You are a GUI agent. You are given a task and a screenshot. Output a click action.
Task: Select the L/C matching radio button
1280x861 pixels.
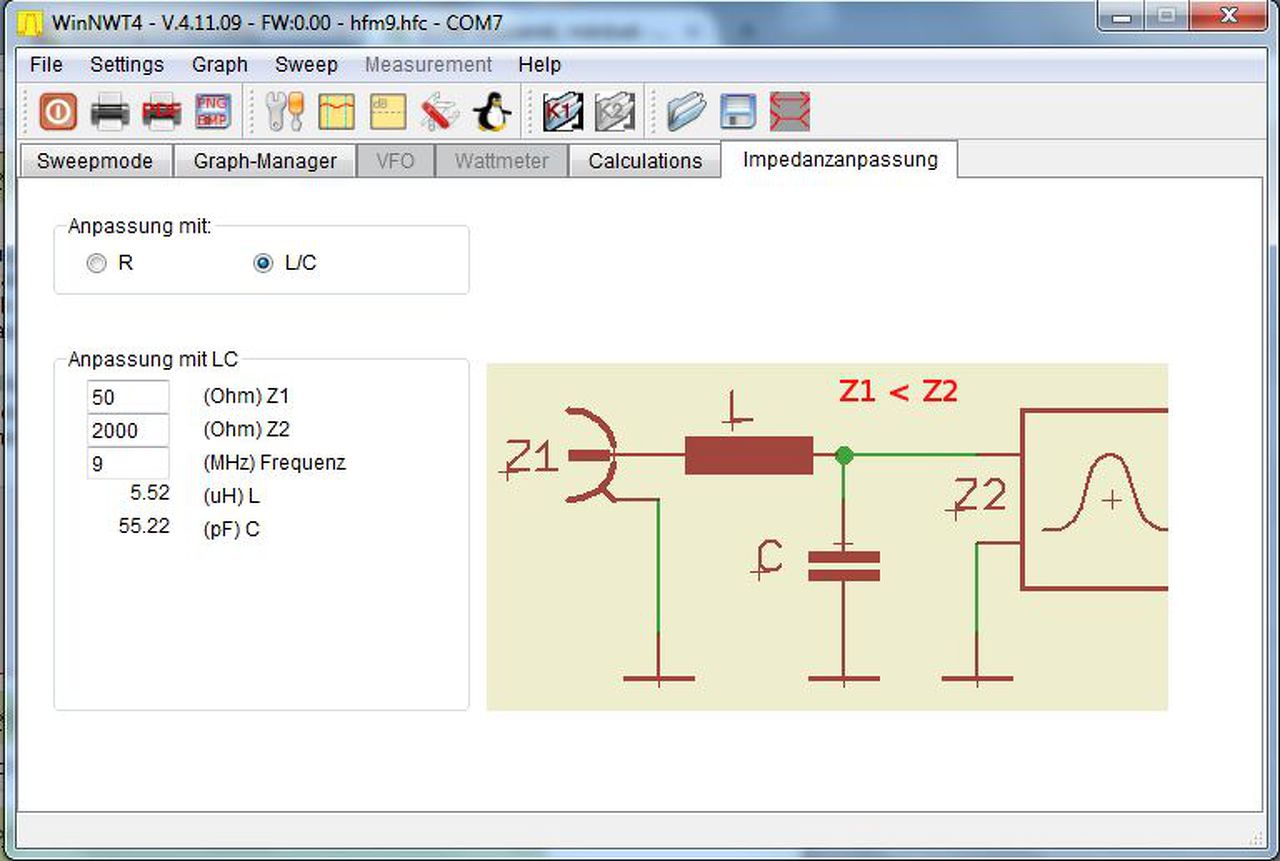click(263, 263)
